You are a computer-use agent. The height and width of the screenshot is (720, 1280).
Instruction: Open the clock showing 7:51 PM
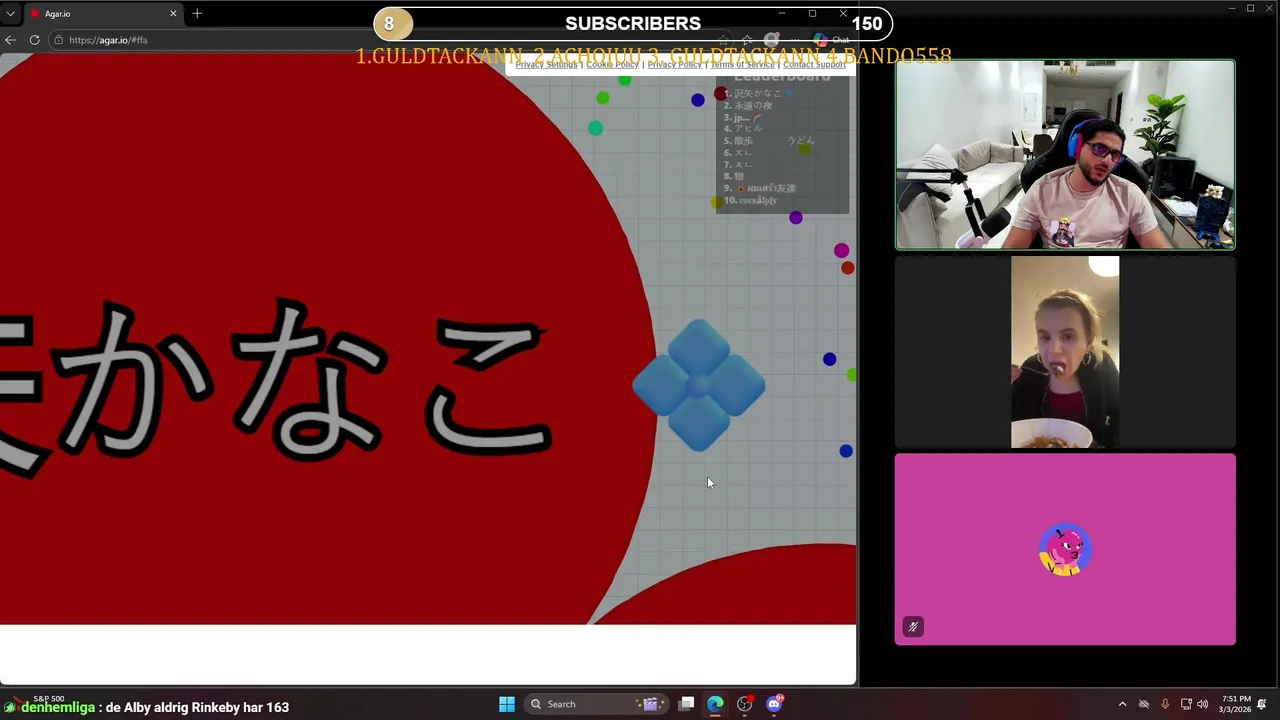pyautogui.click(x=1236, y=704)
